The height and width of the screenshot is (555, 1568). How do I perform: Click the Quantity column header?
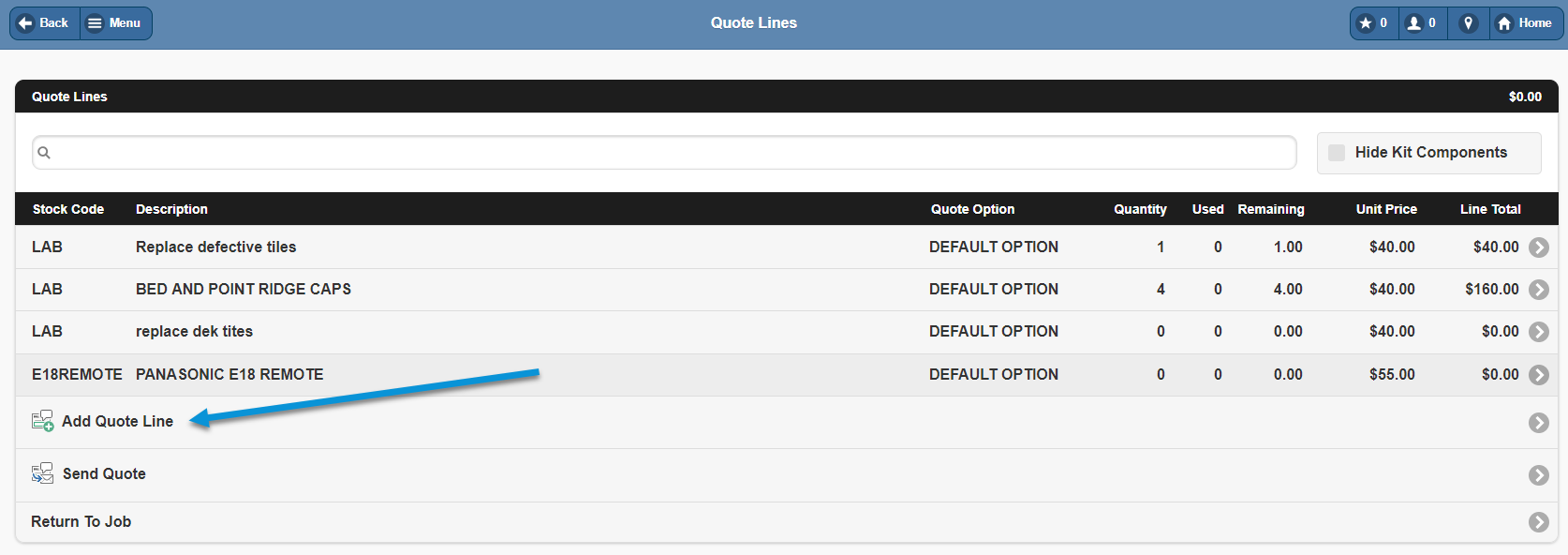pos(1140,209)
